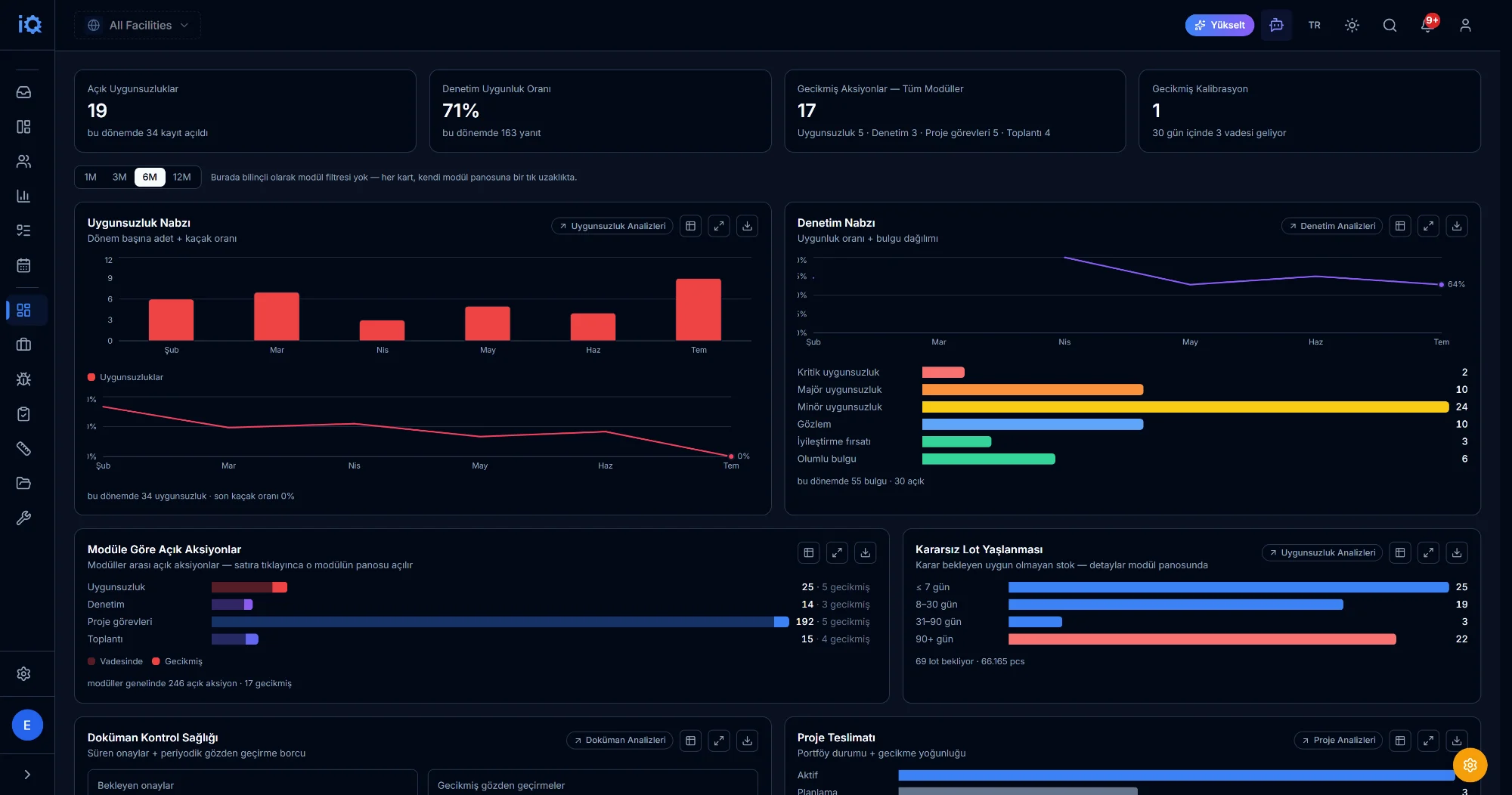Download the Denetim Nabzı chart

pos(1457,226)
